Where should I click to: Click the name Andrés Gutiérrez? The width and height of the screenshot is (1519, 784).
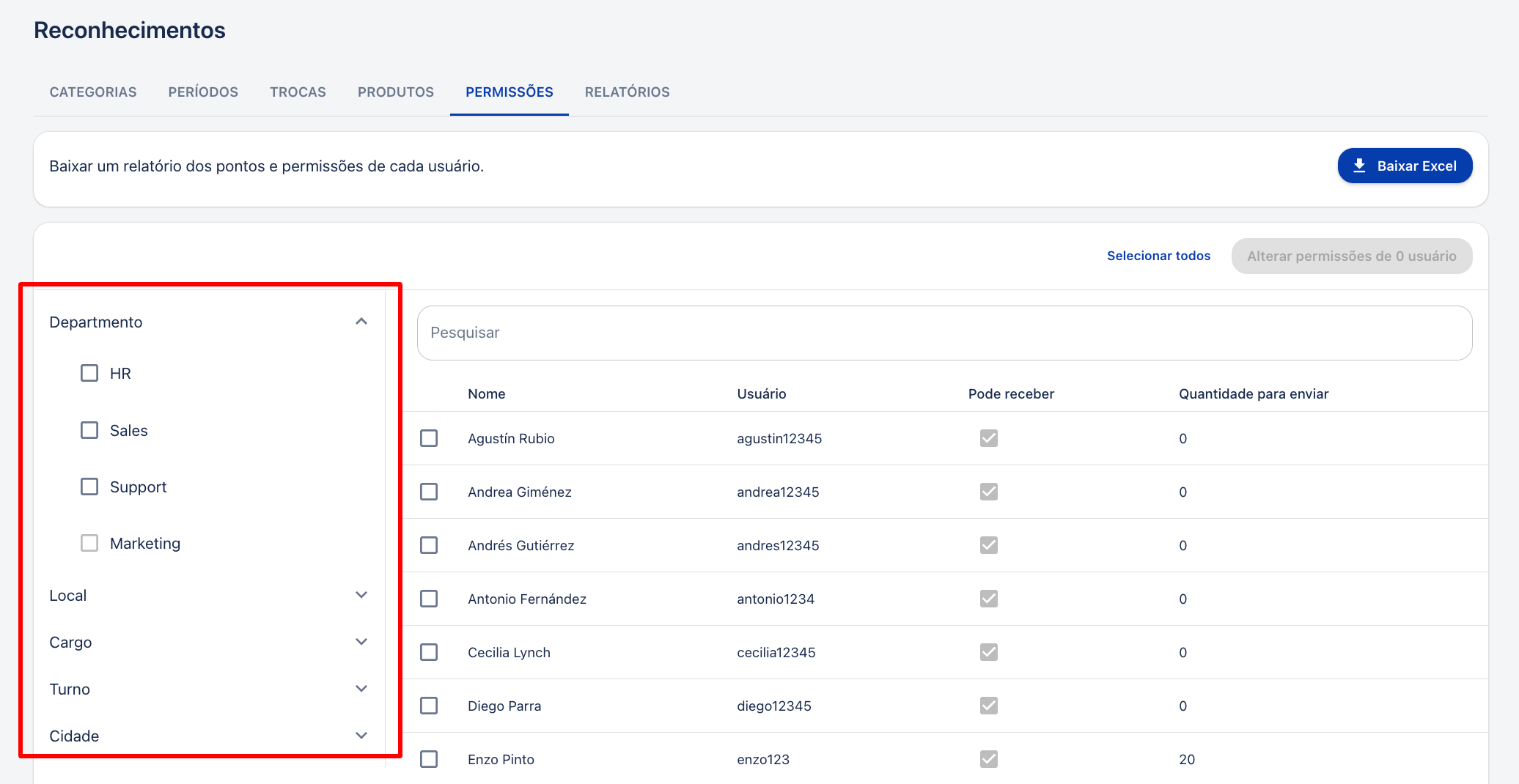point(521,545)
